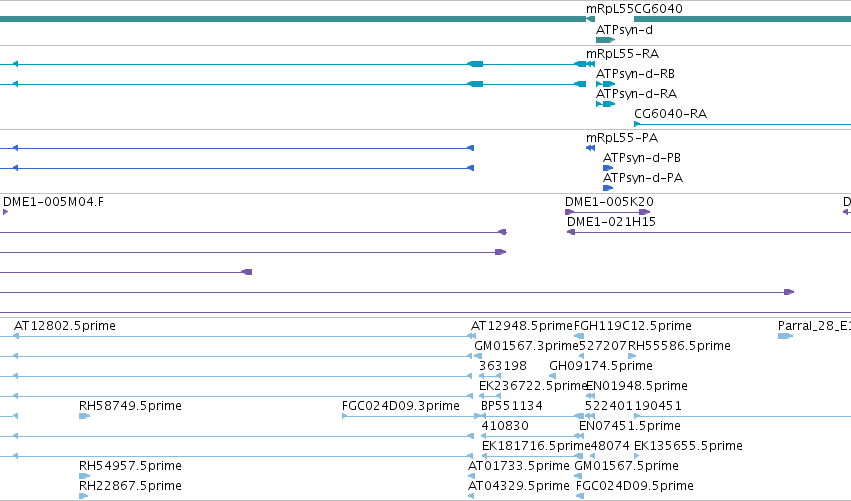Screen dimensions: 851x501
Task: Select the 363198 feature label
Action: [x=503, y=366]
